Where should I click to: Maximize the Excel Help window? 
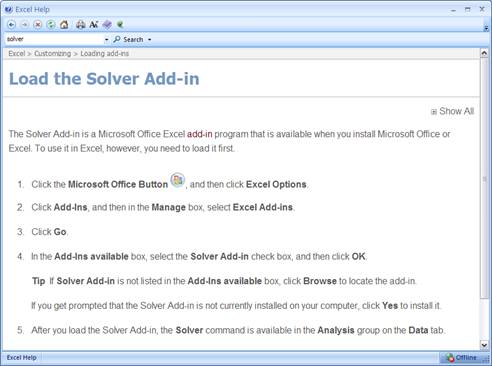[468, 10]
